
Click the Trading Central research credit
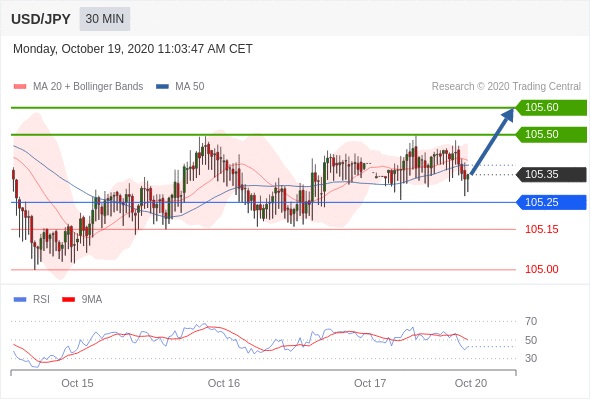[506, 87]
